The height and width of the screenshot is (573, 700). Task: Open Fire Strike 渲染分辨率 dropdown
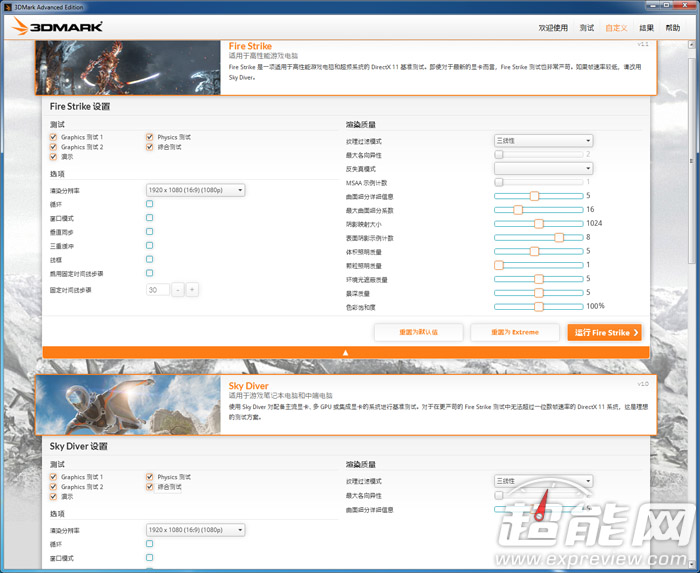(196, 190)
